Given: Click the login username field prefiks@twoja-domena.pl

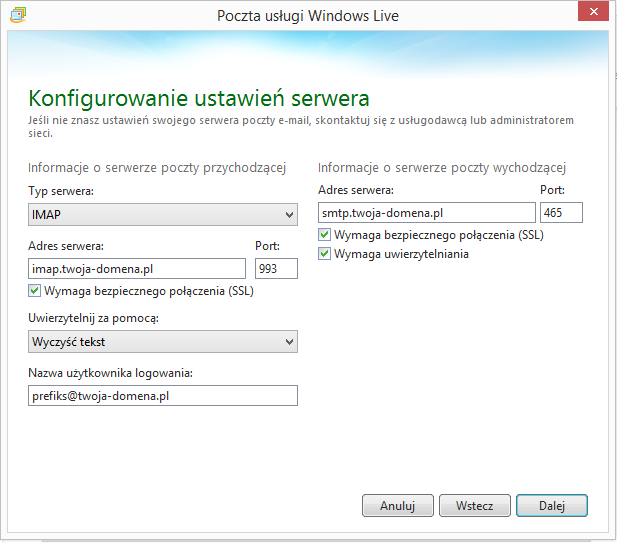Looking at the screenshot, I should (x=163, y=395).
